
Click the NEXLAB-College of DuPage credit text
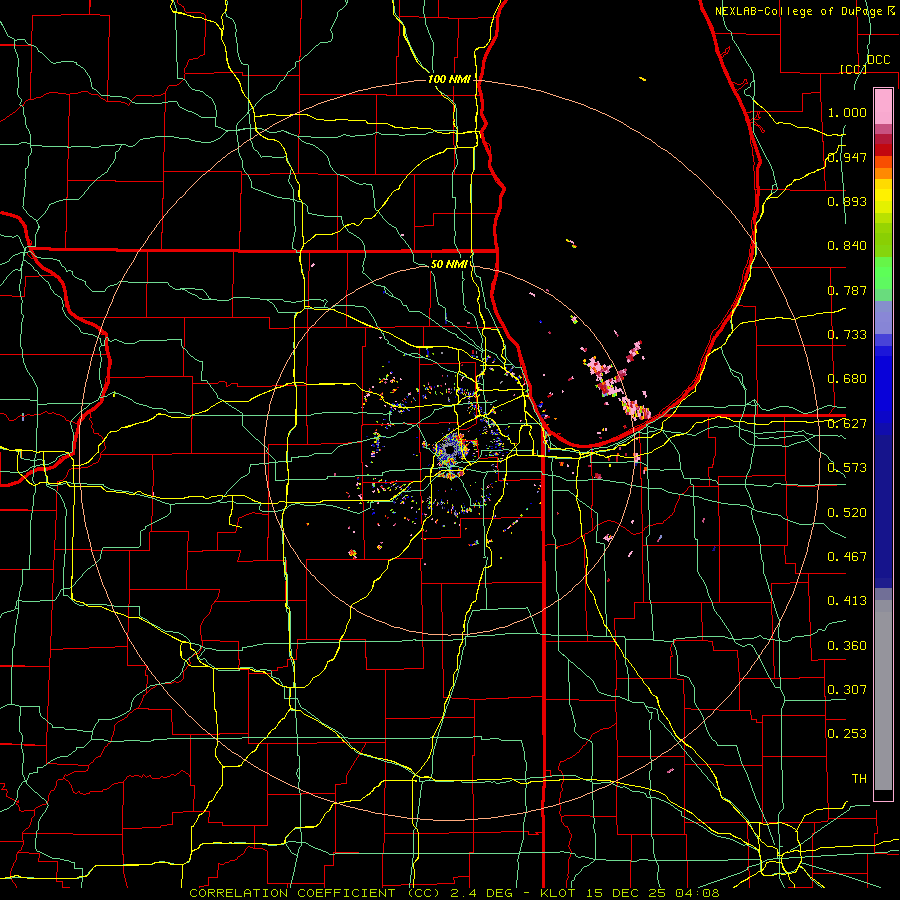(799, 11)
